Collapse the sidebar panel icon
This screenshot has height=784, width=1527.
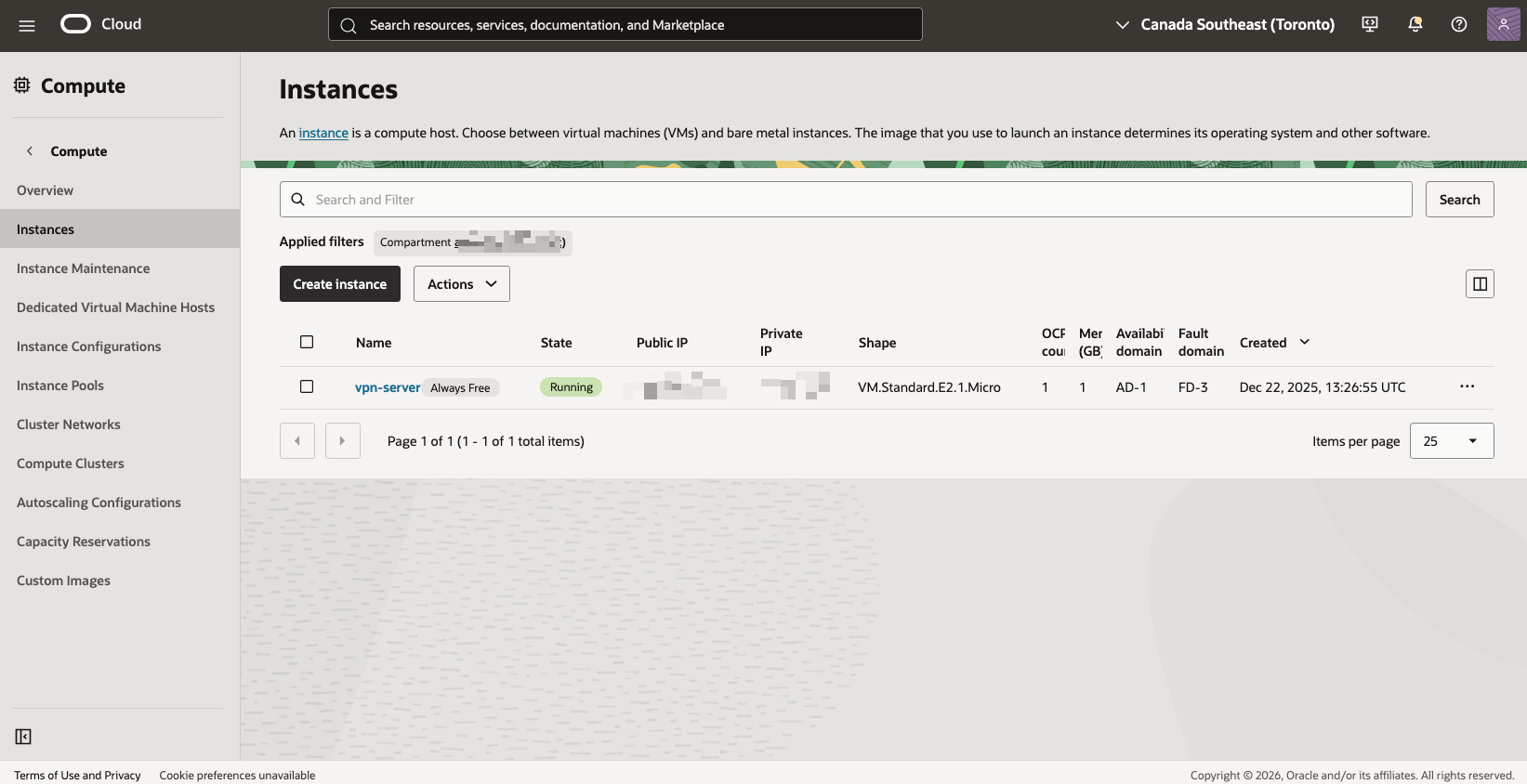(23, 737)
